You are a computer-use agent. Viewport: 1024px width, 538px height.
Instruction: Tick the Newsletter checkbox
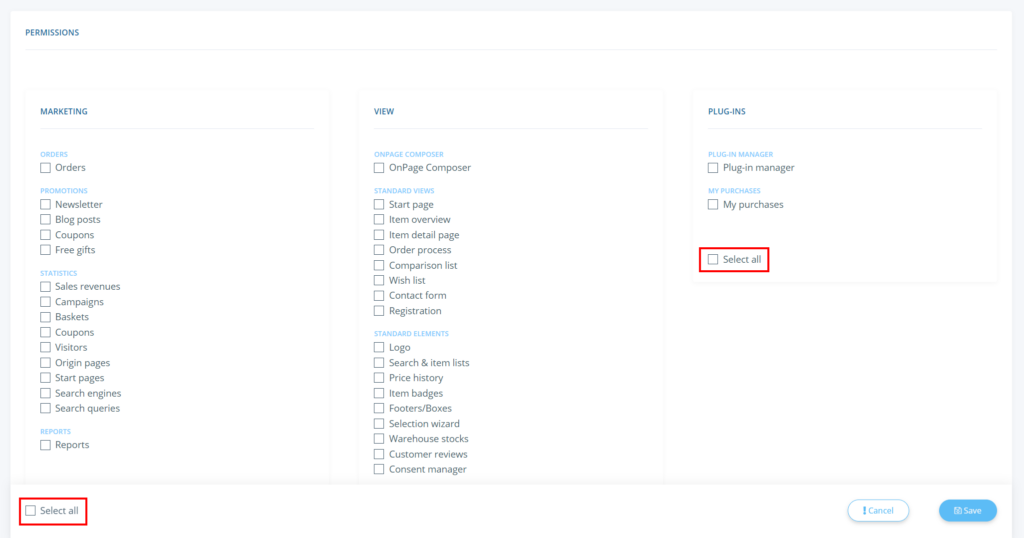click(45, 204)
